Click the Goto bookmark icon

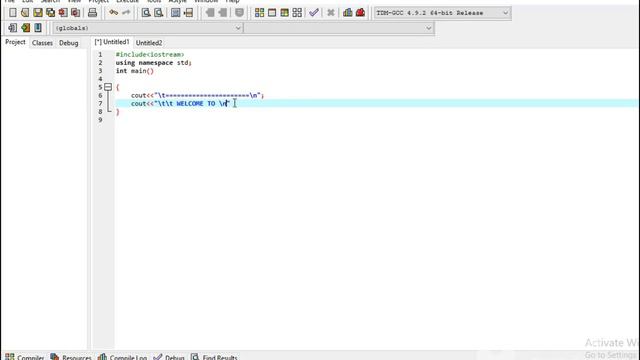38,28
